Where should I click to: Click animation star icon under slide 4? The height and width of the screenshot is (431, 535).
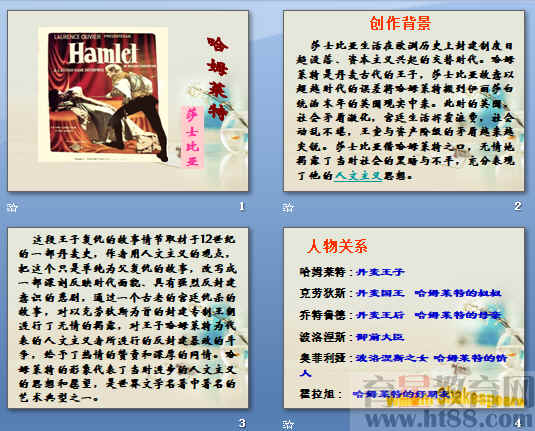288,424
